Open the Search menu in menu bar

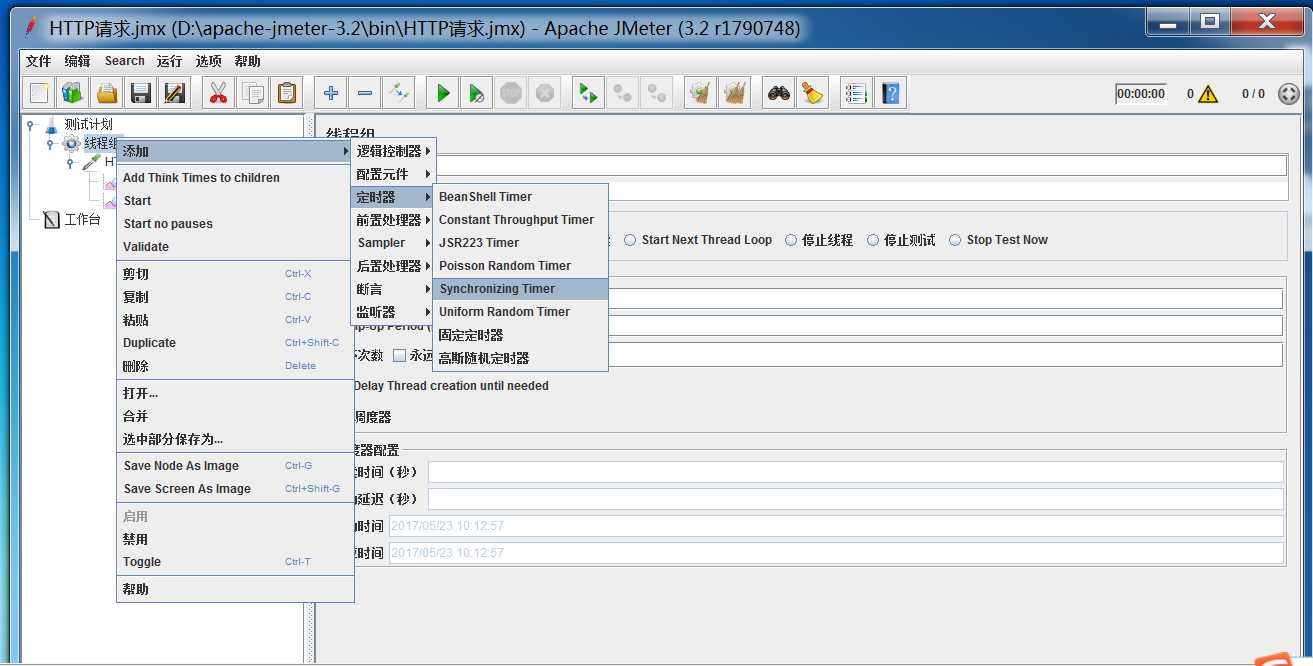[125, 61]
